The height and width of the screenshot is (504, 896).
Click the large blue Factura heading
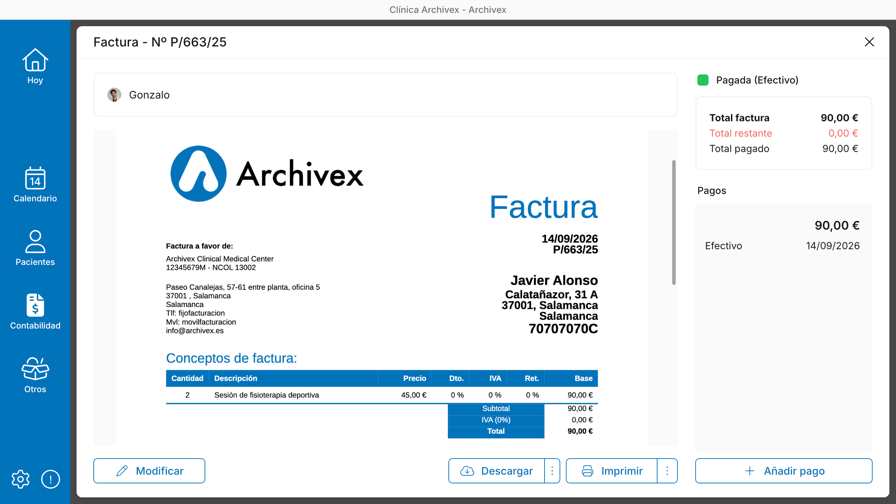[543, 207]
